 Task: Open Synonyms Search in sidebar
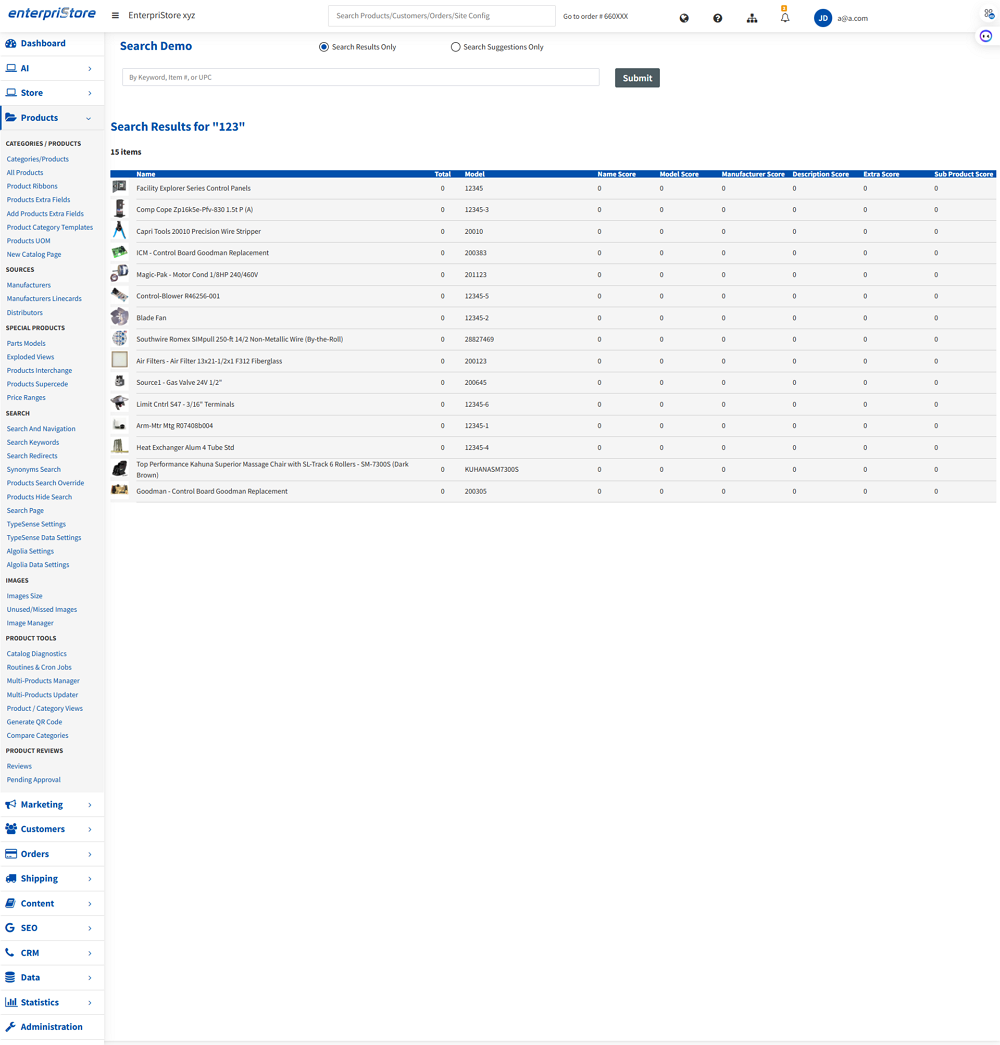(34, 469)
